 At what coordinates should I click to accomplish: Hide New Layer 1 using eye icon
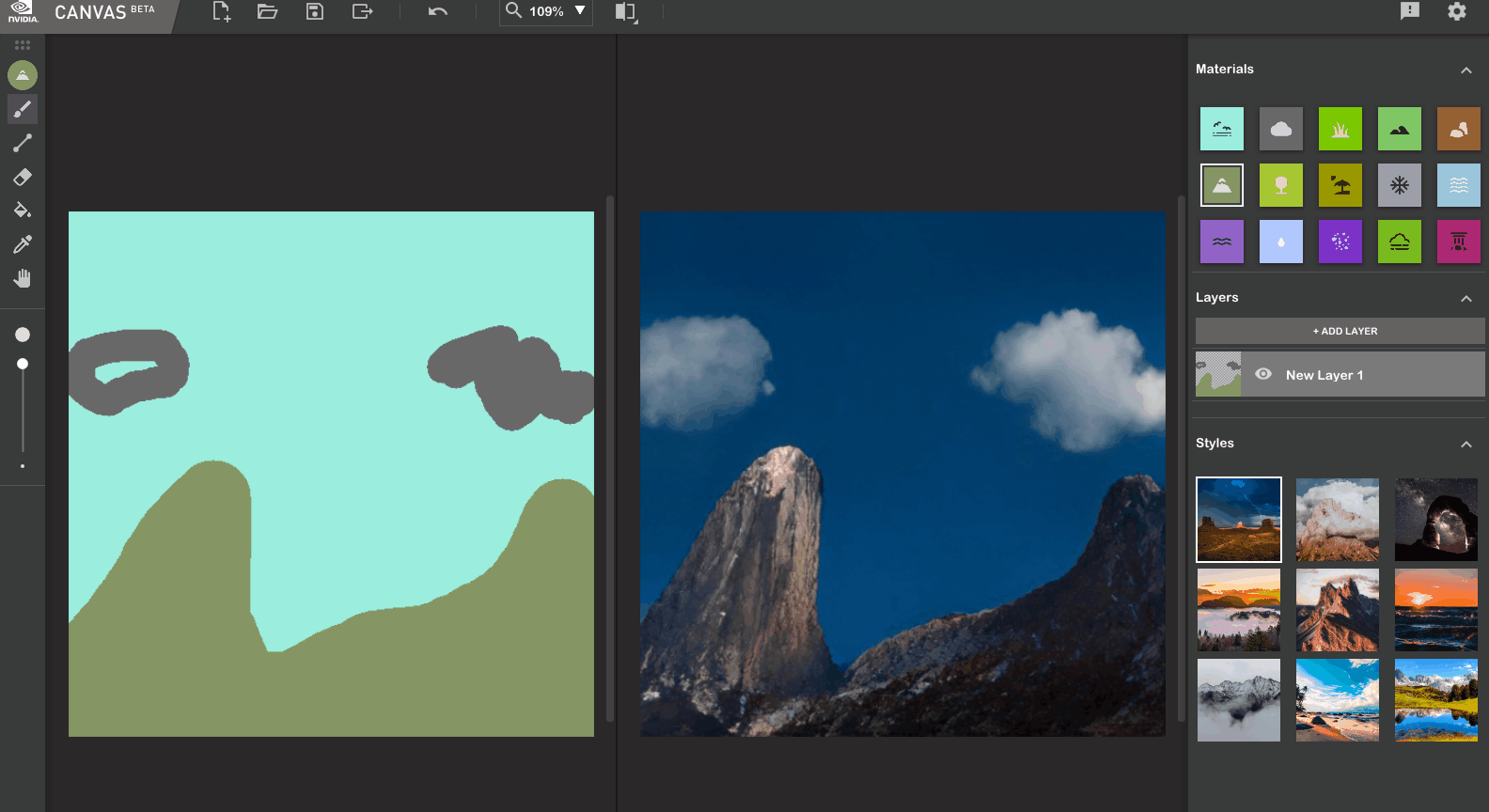point(1263,374)
